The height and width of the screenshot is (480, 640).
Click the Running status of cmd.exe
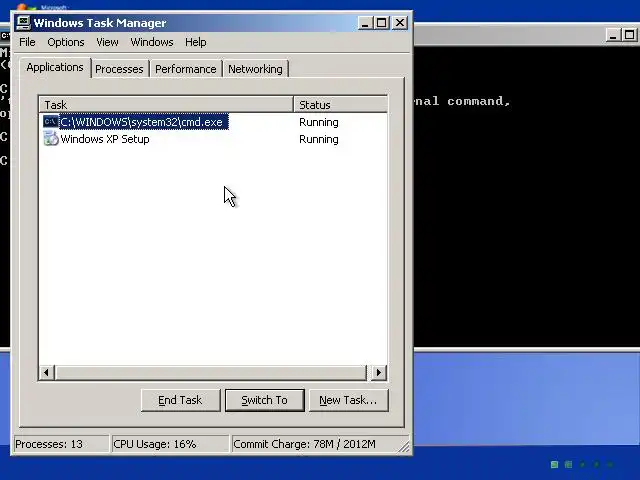tap(319, 122)
